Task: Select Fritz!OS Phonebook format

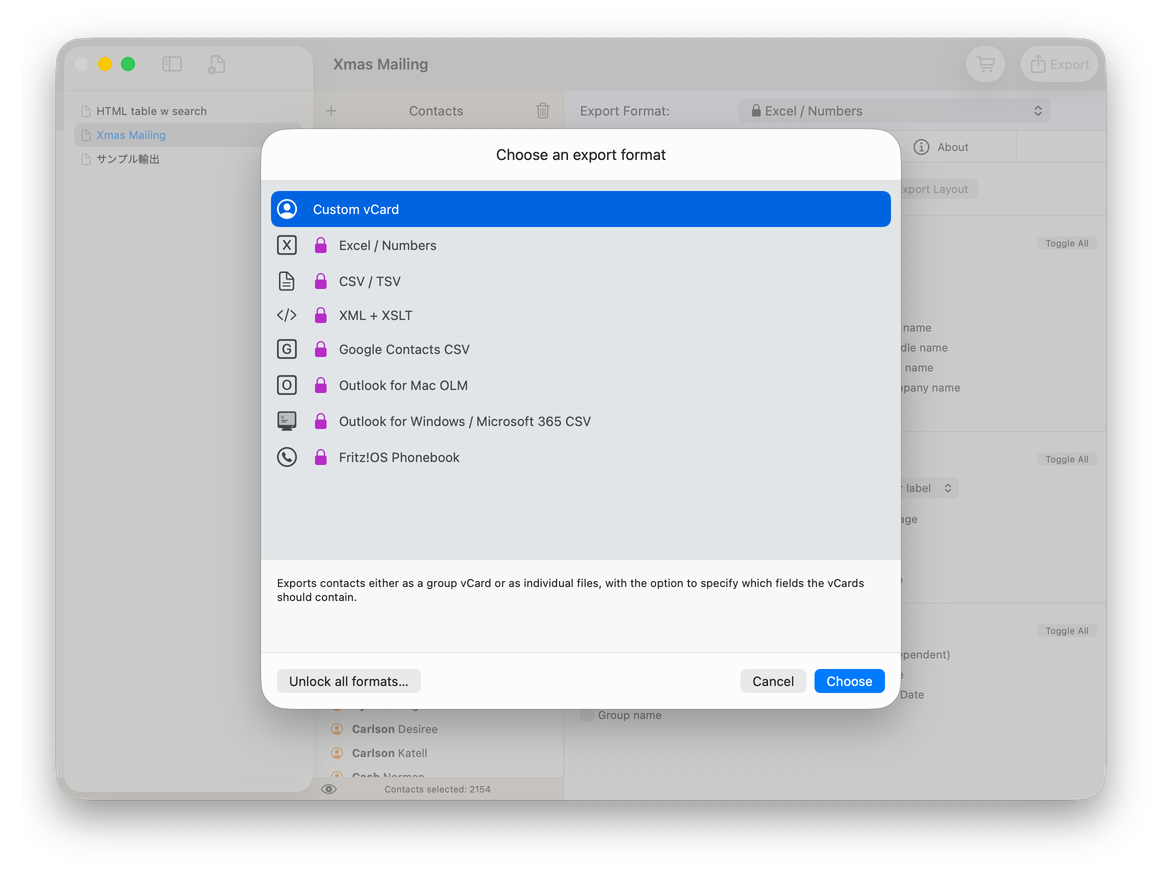Action: (x=580, y=457)
